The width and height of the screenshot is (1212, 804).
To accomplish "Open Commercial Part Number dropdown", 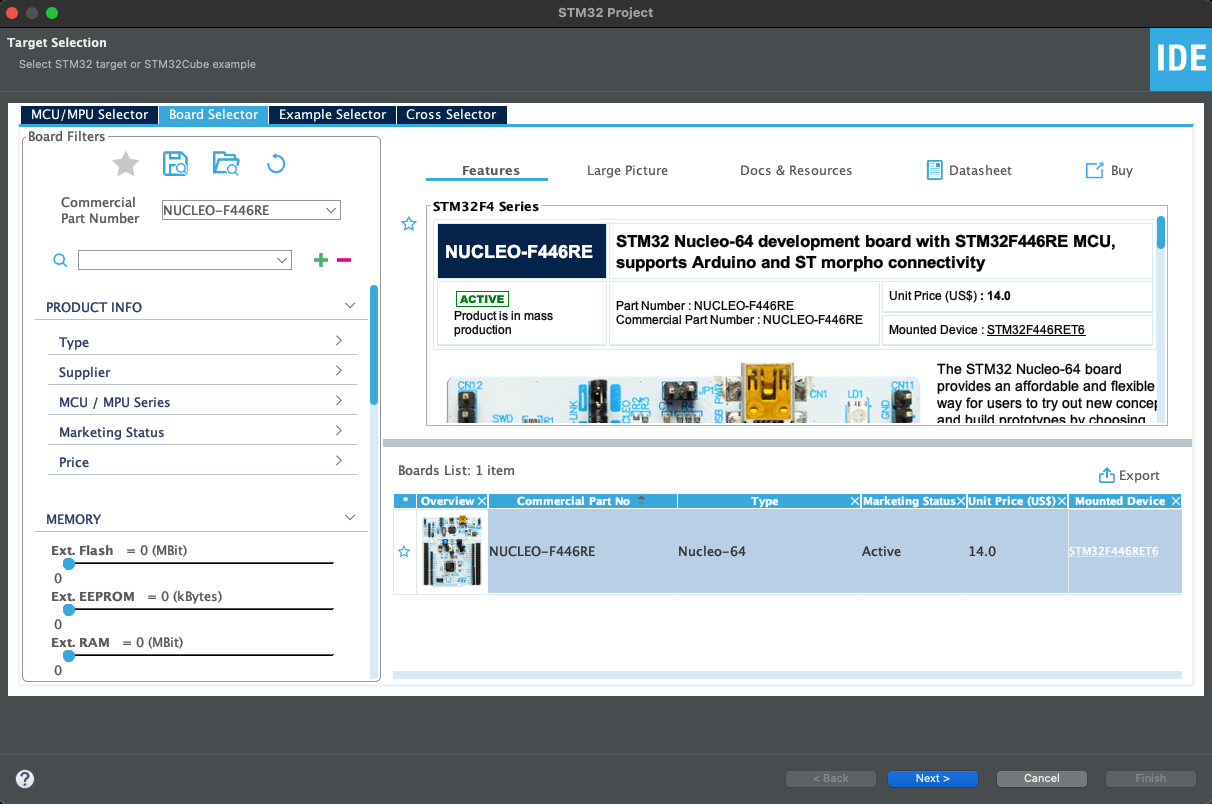I will [x=331, y=210].
